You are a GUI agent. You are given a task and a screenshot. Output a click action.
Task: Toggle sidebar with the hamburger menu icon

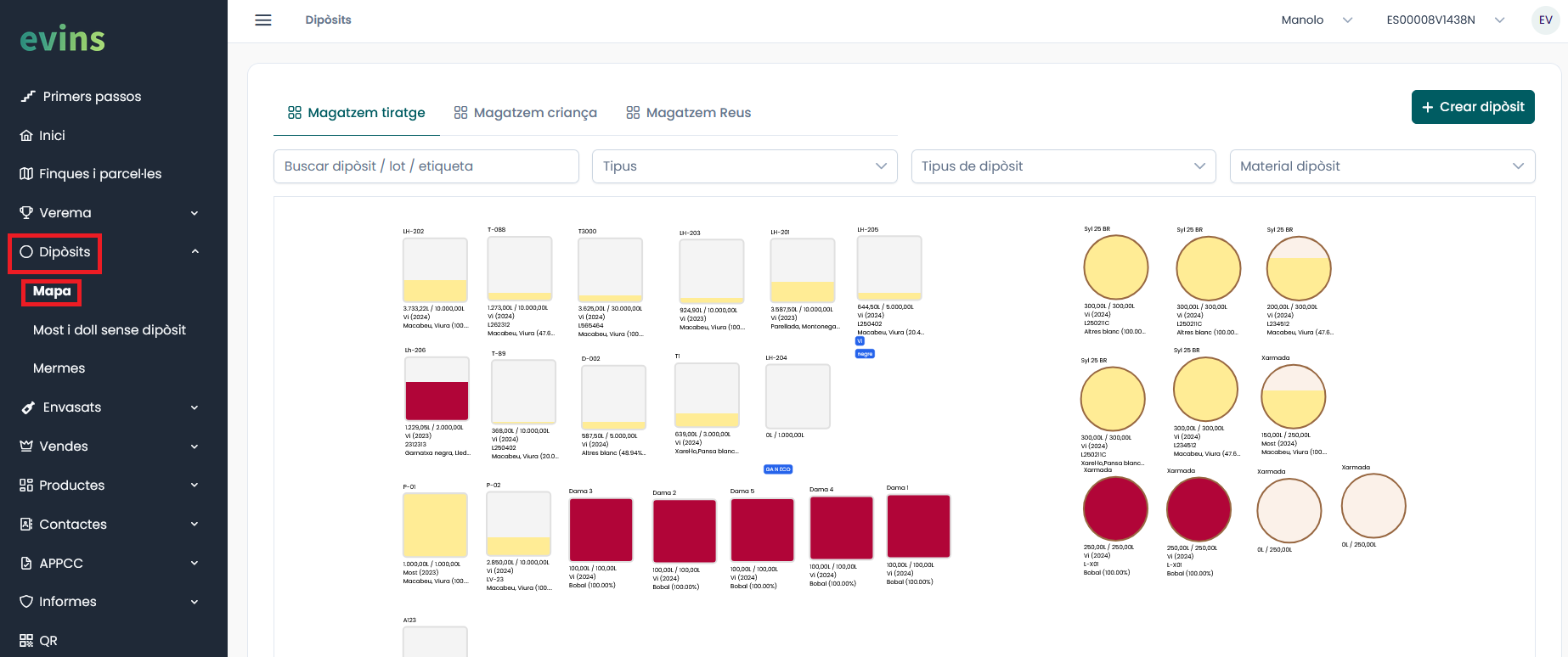click(263, 20)
